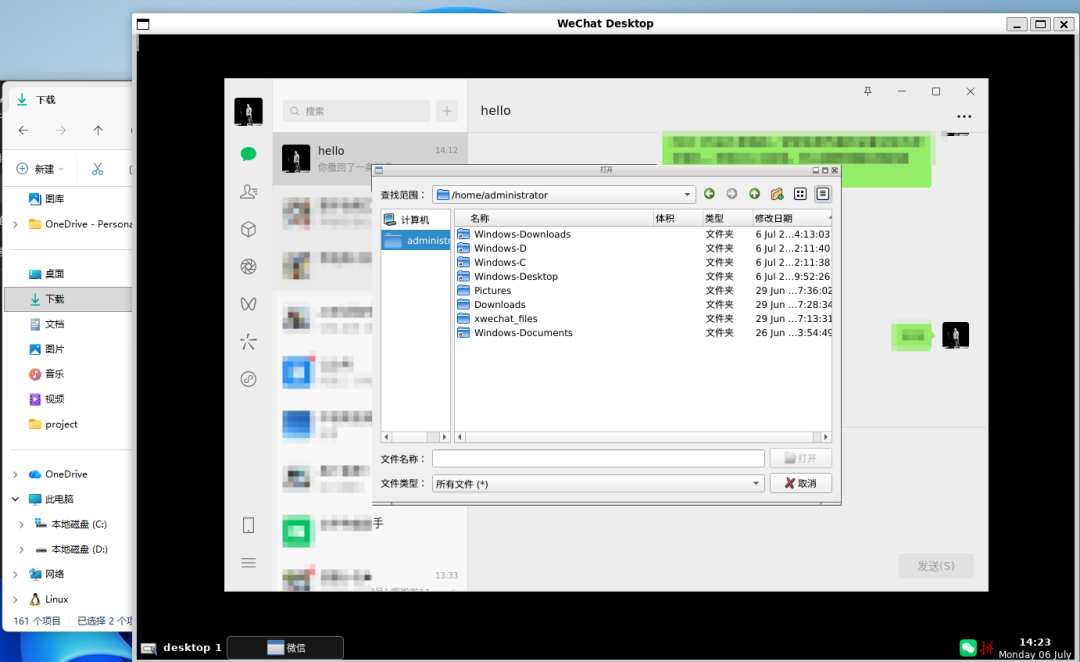The height and width of the screenshot is (662, 1080).
Task: Open the hello conversation in chat list
Action: pyautogui.click(x=370, y=158)
